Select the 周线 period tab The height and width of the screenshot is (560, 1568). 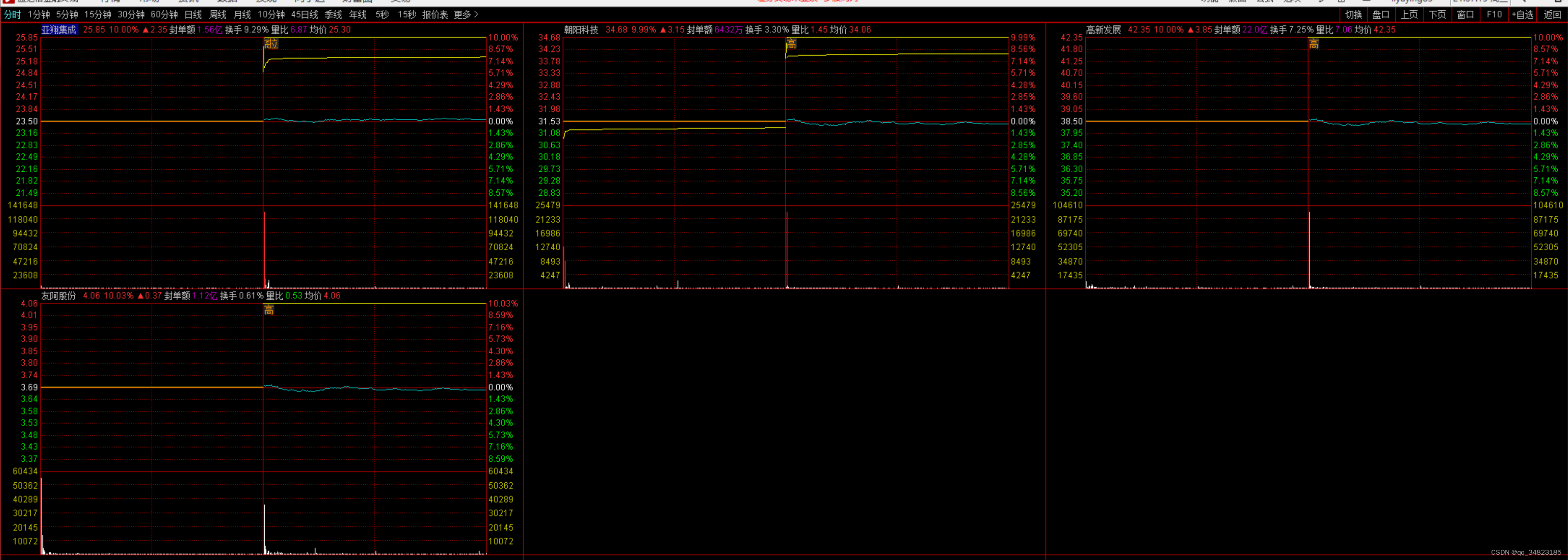tap(217, 14)
